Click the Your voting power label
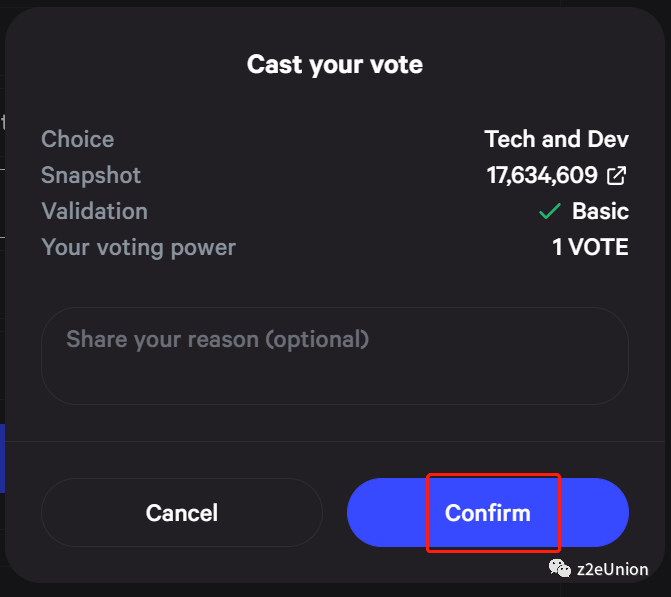Image resolution: width=671 pixels, height=597 pixels. [138, 247]
